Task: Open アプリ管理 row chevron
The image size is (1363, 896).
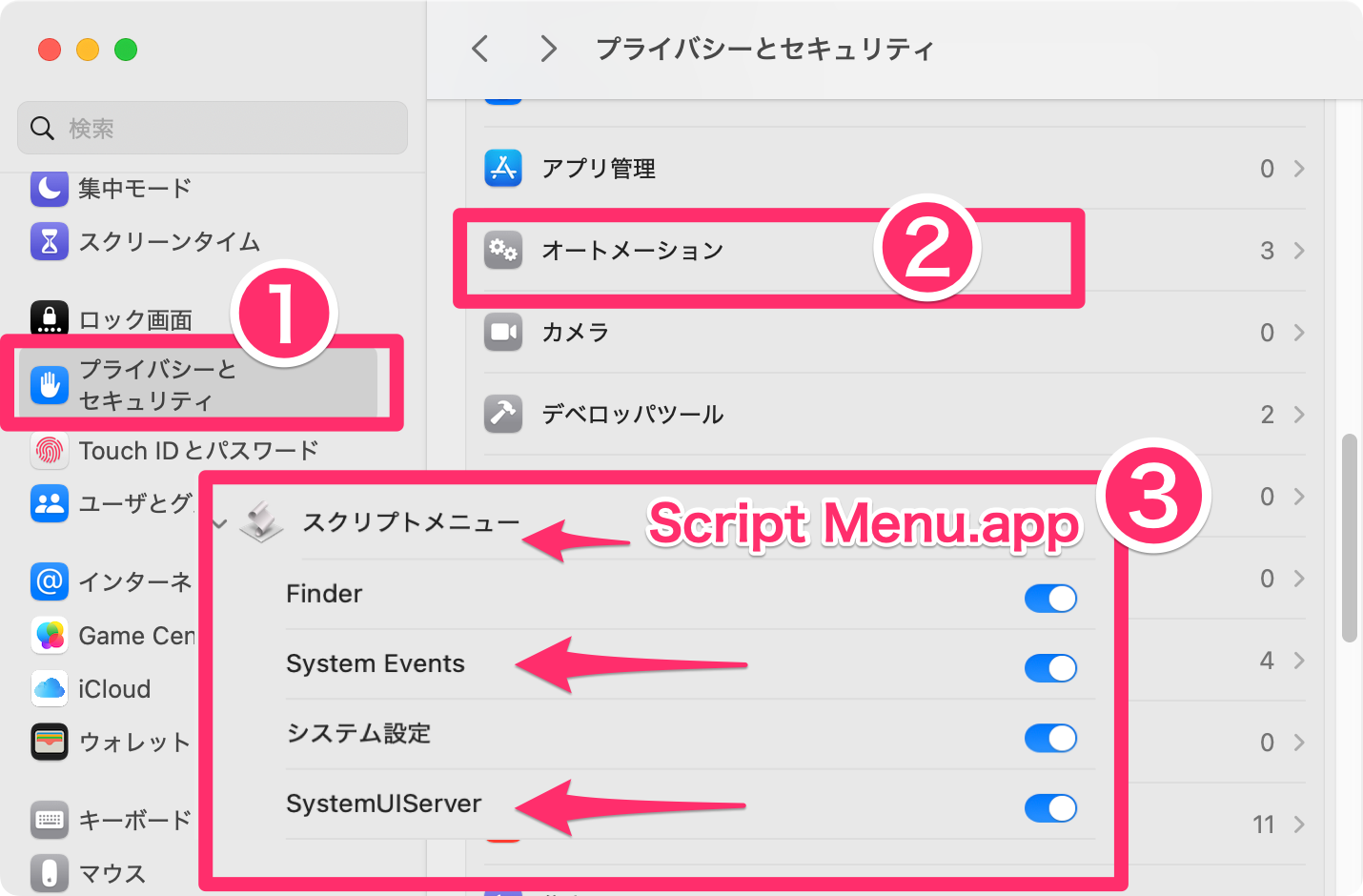Action: click(x=1299, y=168)
